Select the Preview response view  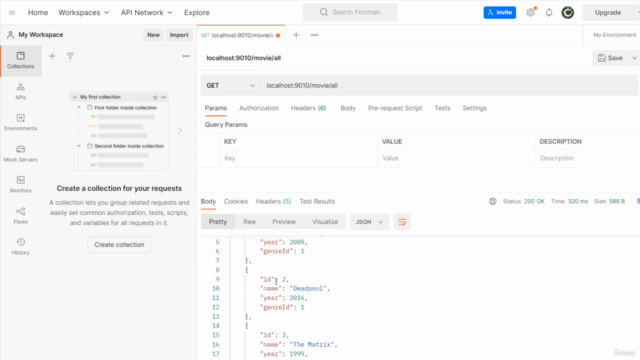pos(284,222)
